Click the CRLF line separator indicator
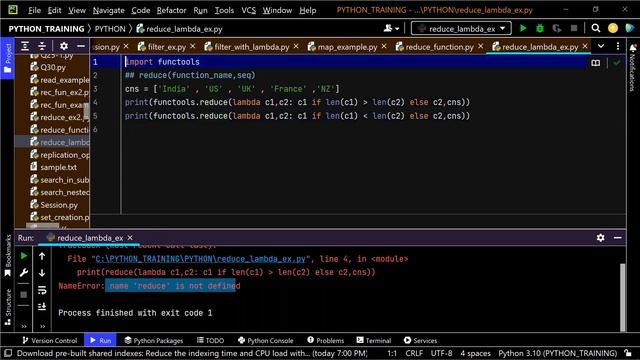This screenshot has width=640, height=360. click(414, 353)
